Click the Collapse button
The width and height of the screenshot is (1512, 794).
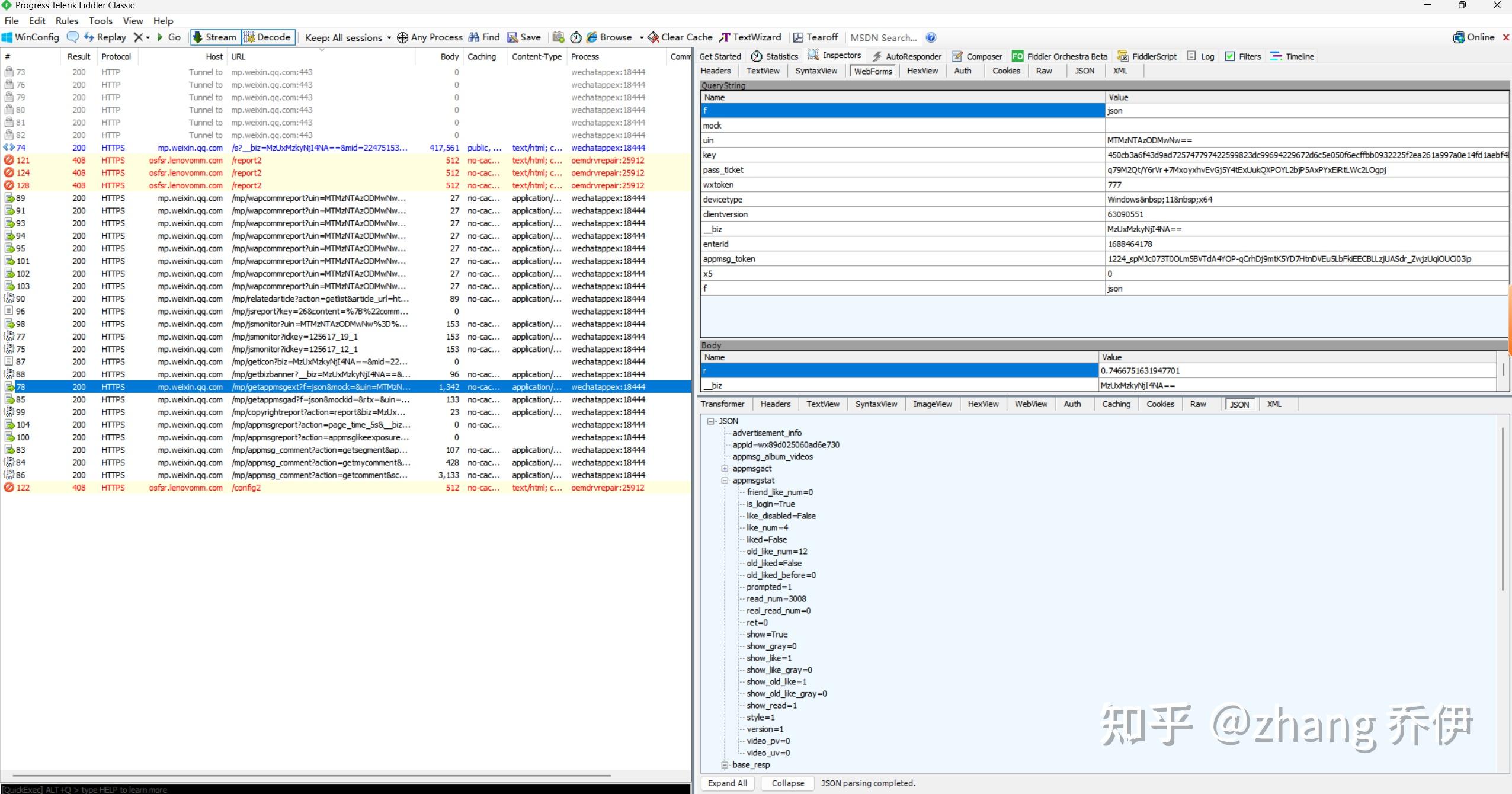(787, 783)
